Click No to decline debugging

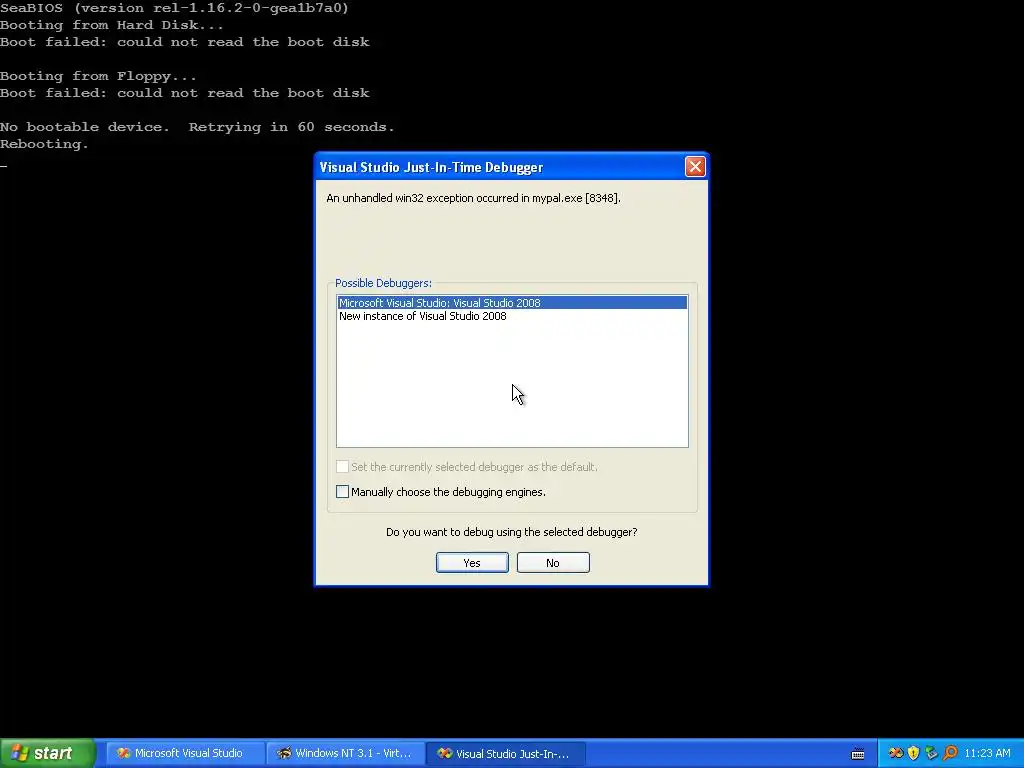coord(553,562)
